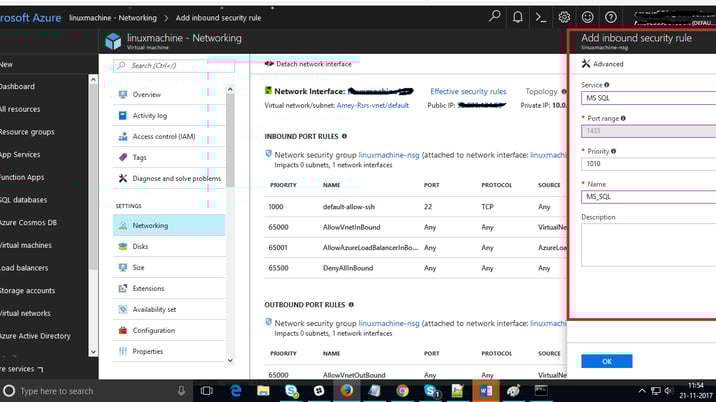This screenshot has width=716, height=402.
Task: Open Availability set item
Action: click(x=169, y=309)
